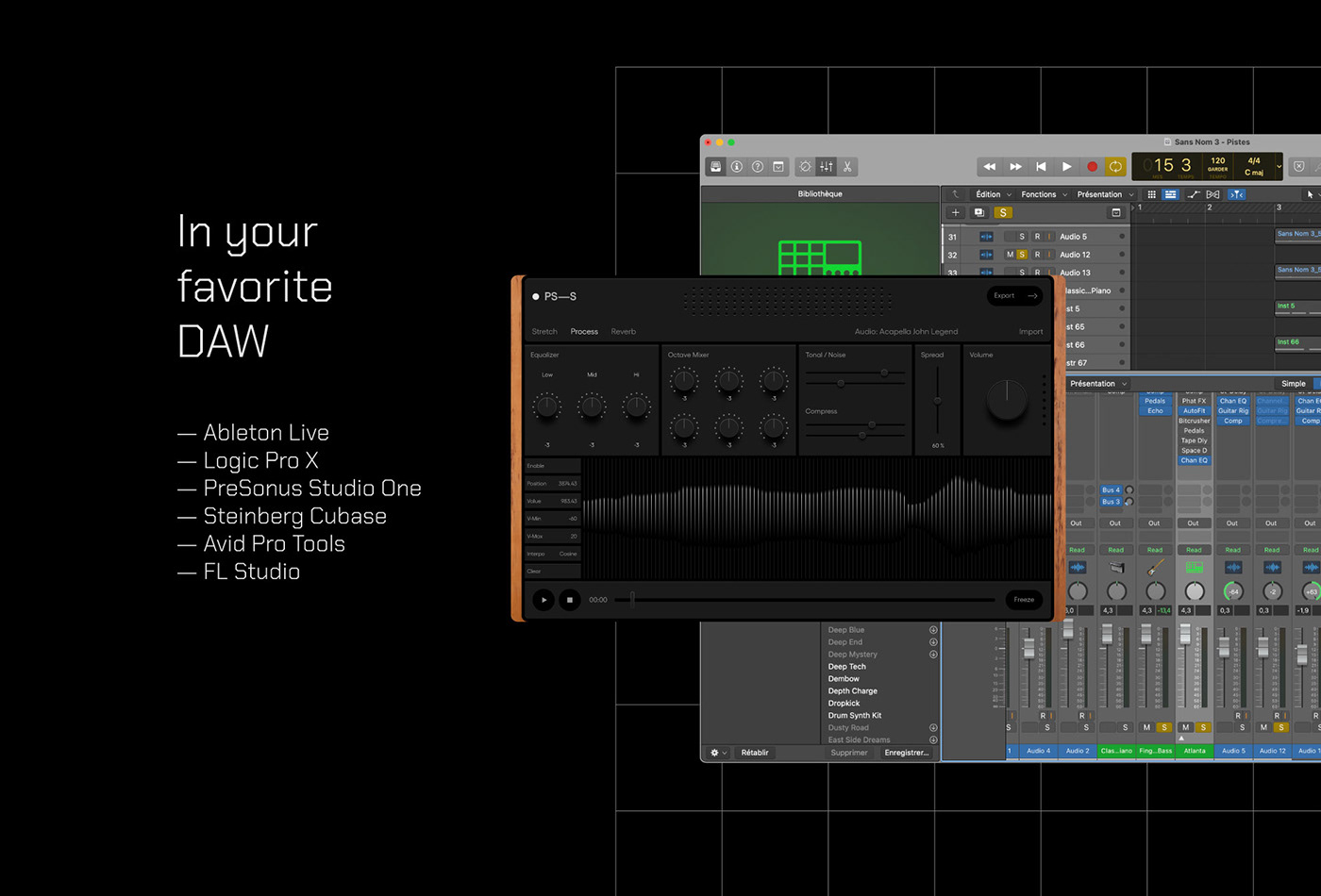Toggle the blue Catch playhead icon

coord(1236,194)
